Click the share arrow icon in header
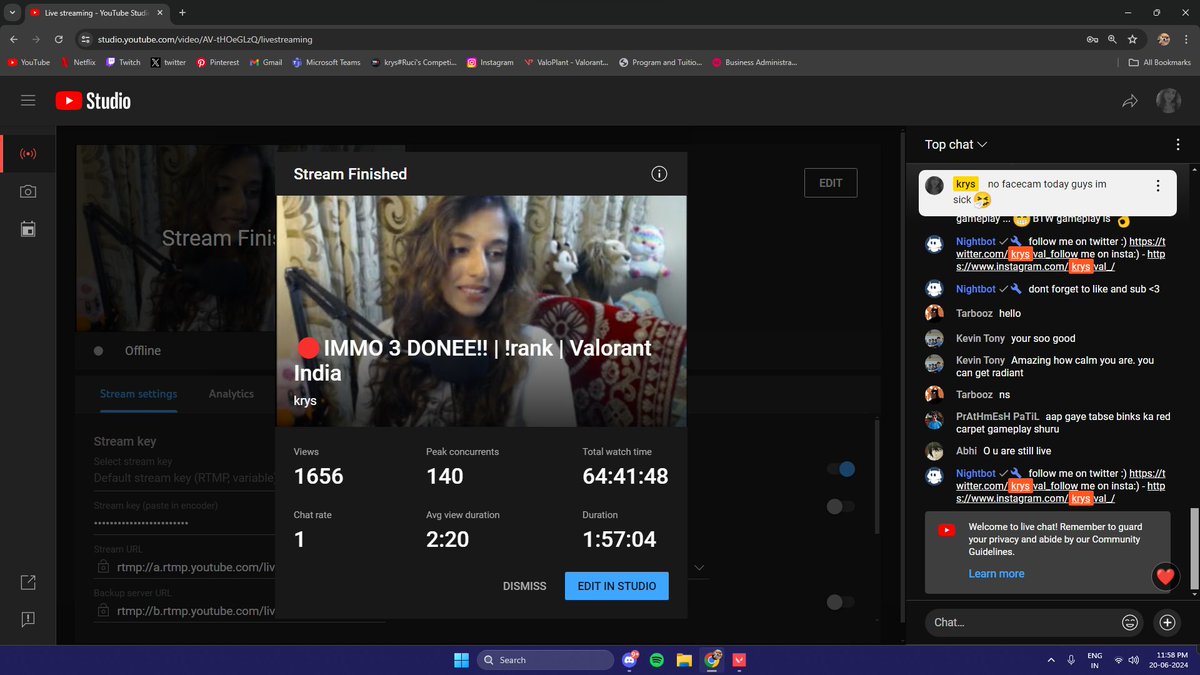Viewport: 1200px width, 675px height. (1130, 100)
